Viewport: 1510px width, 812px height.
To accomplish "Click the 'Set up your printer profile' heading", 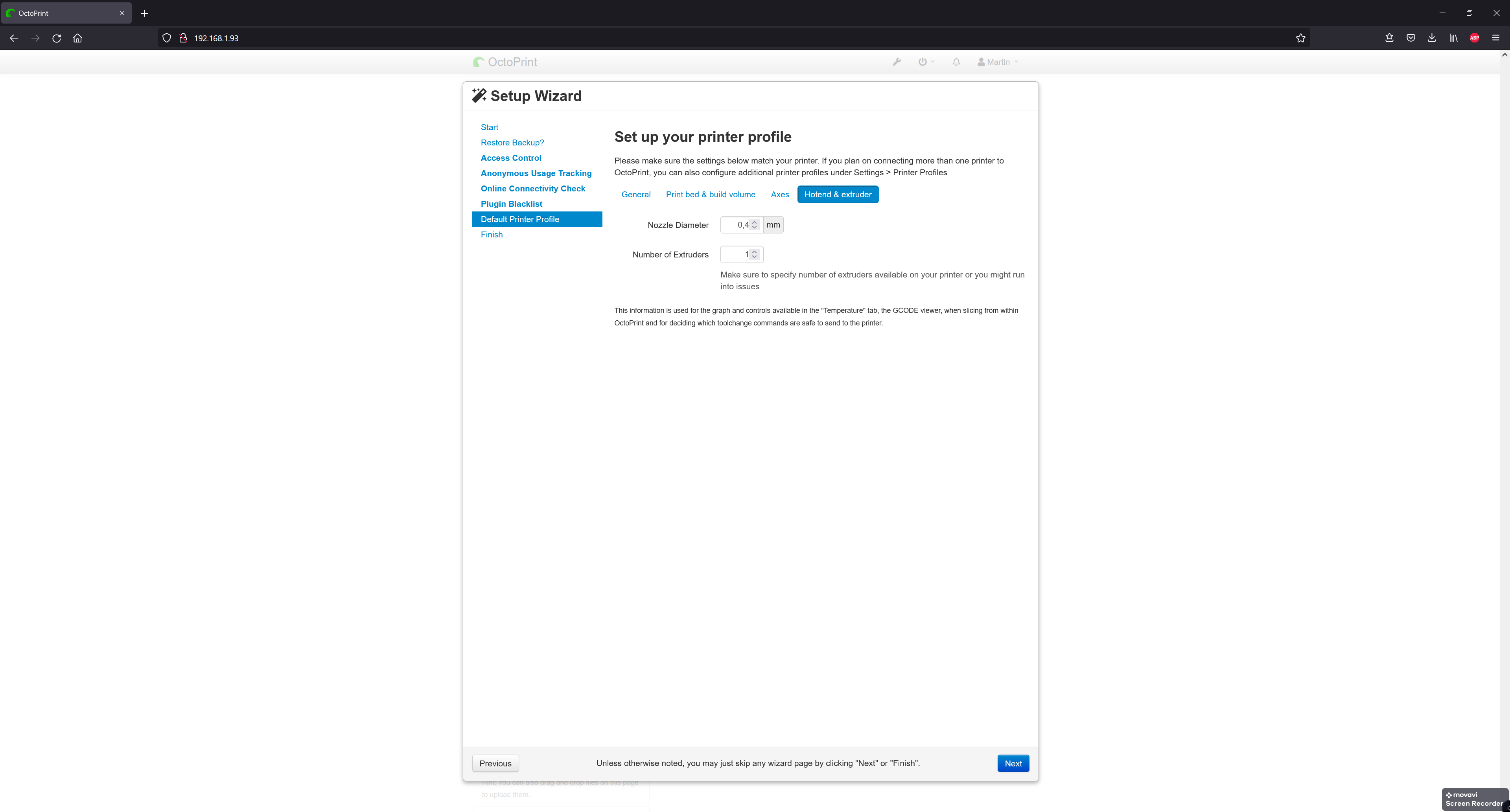I will point(702,137).
